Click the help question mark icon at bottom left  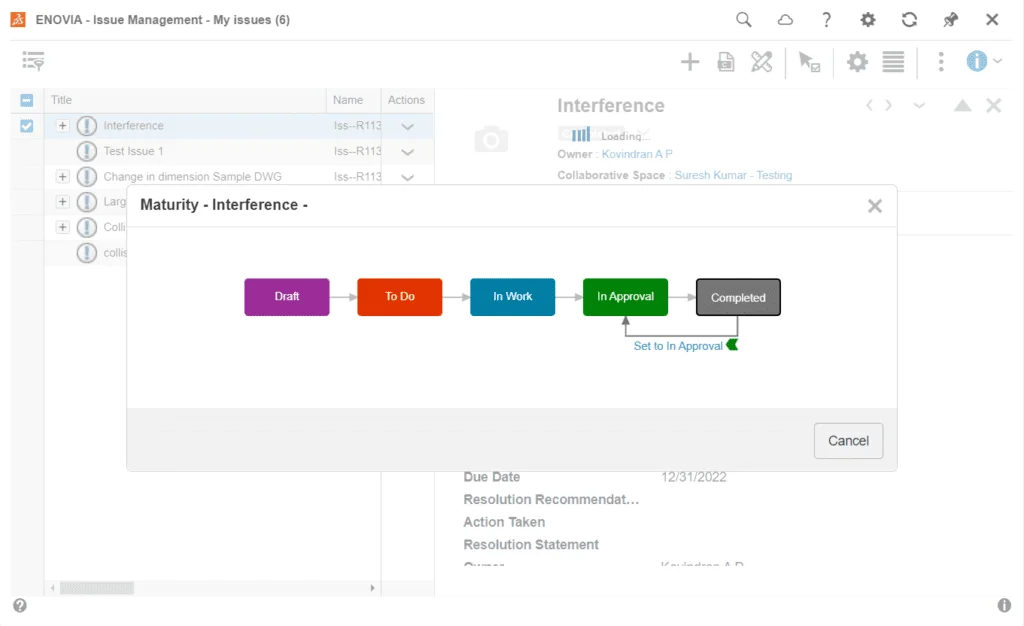[19, 605]
